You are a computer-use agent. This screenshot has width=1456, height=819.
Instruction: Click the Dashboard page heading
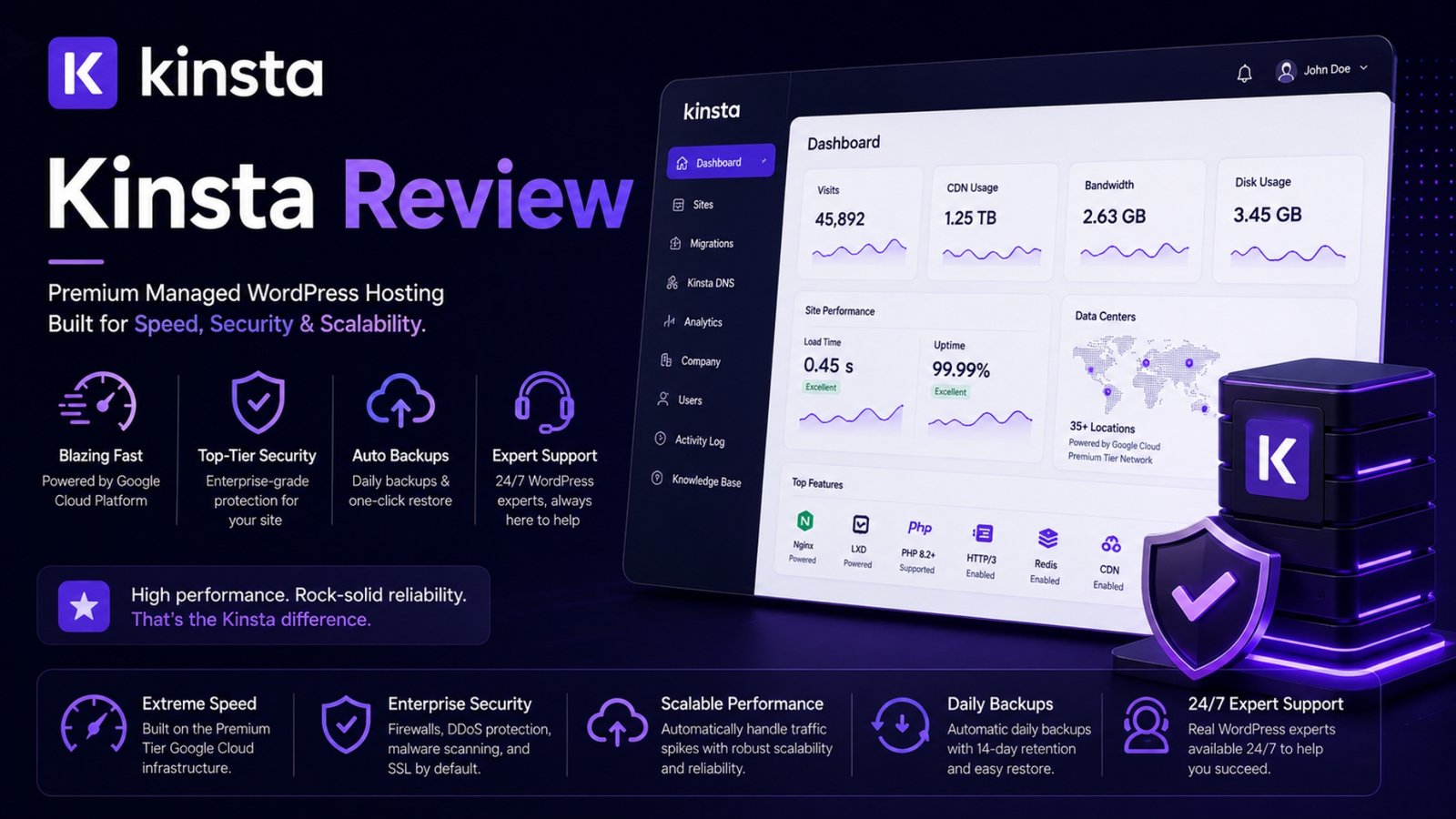coord(844,143)
